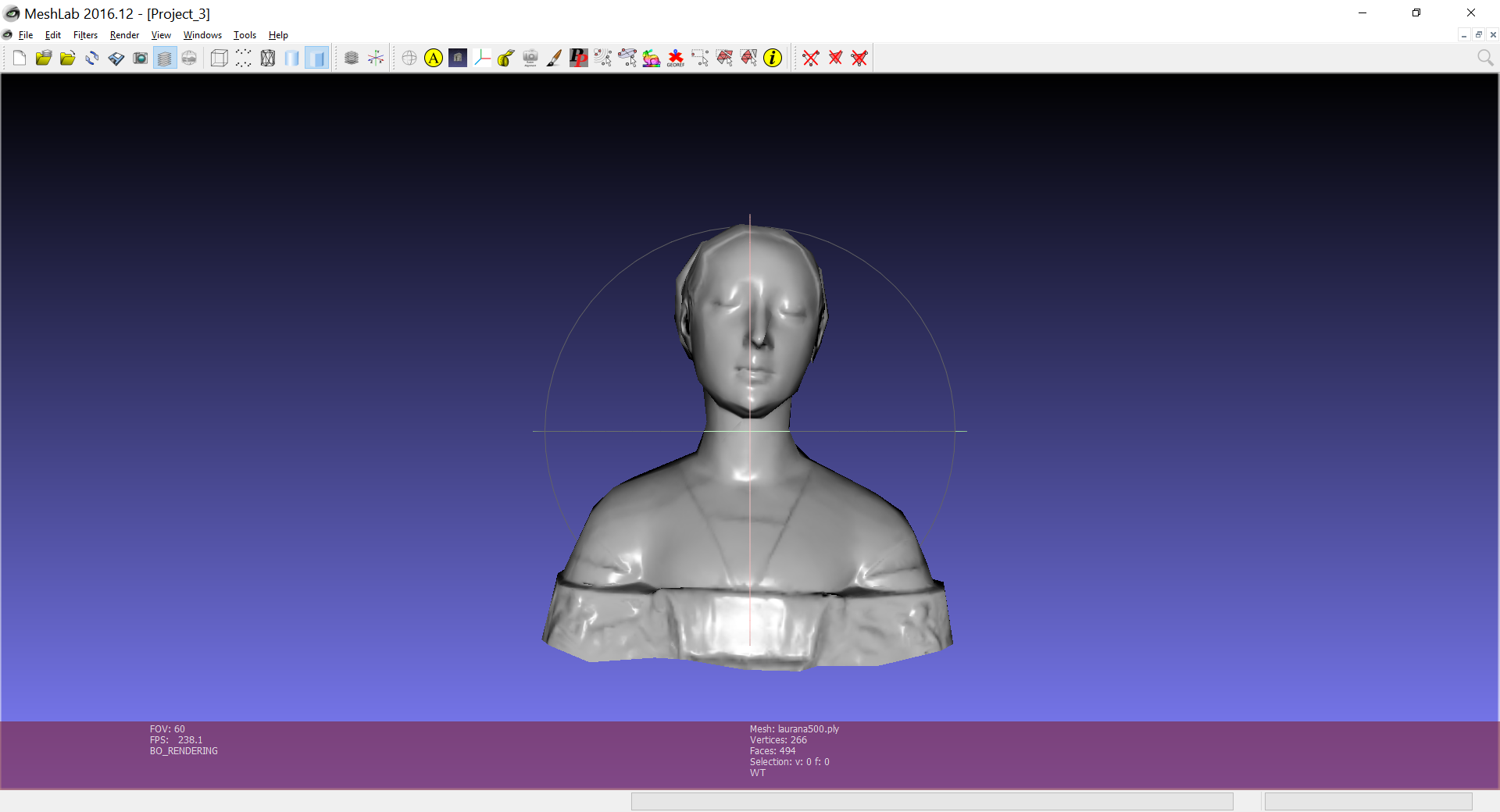Click the "FOV: 60" readout
Viewport: 1500px width, 812px height.
(167, 729)
